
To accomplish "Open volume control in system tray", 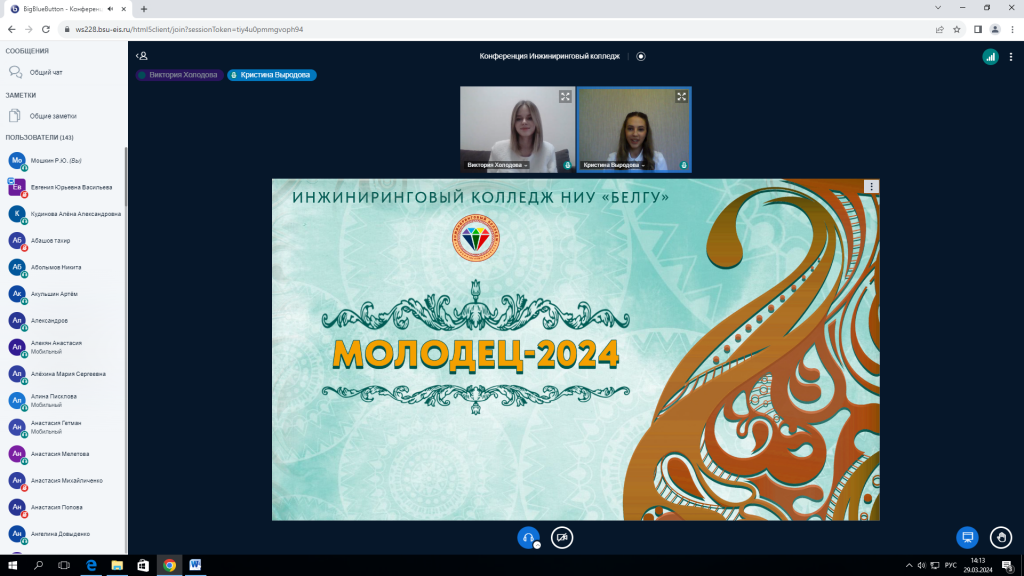I will tap(921, 566).
